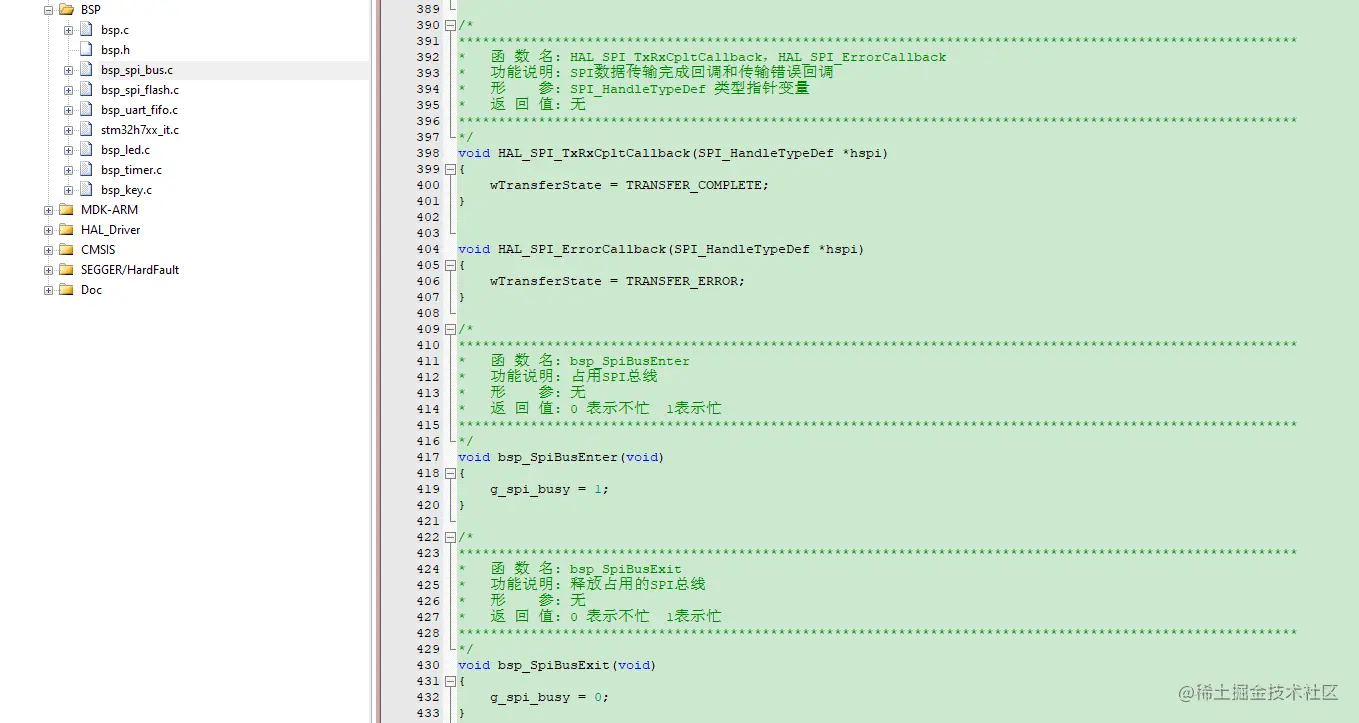Expand the CMSIS group
The height and width of the screenshot is (723, 1359).
click(x=49, y=250)
